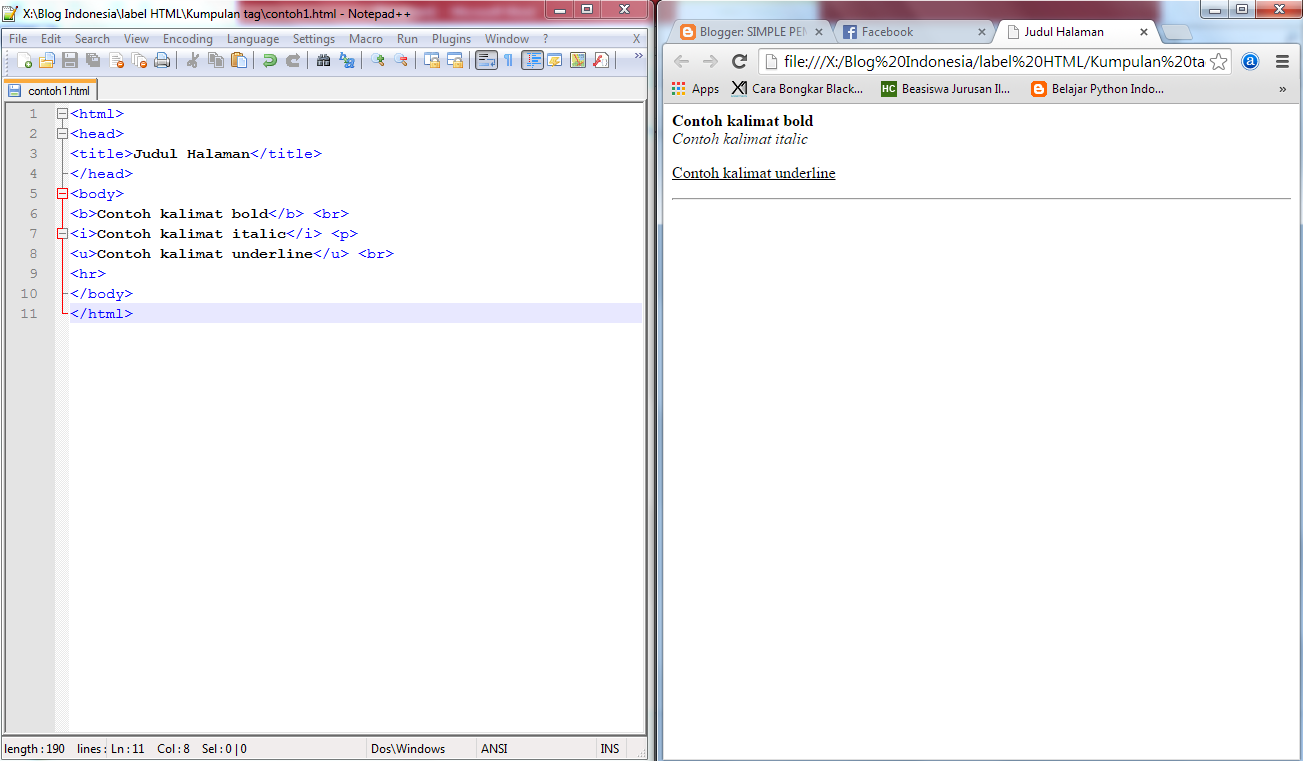The height and width of the screenshot is (761, 1303).
Task: Click the INS indicator in status bar
Action: pos(610,749)
